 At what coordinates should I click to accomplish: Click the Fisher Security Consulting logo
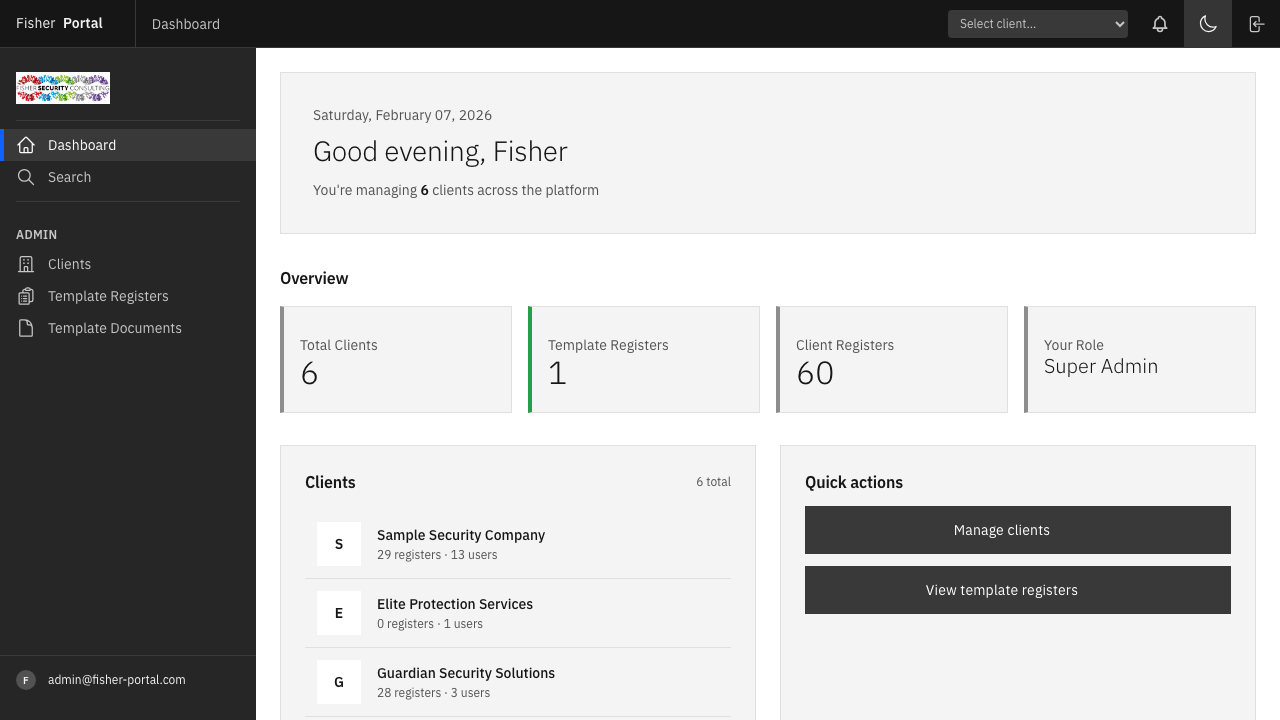62,88
